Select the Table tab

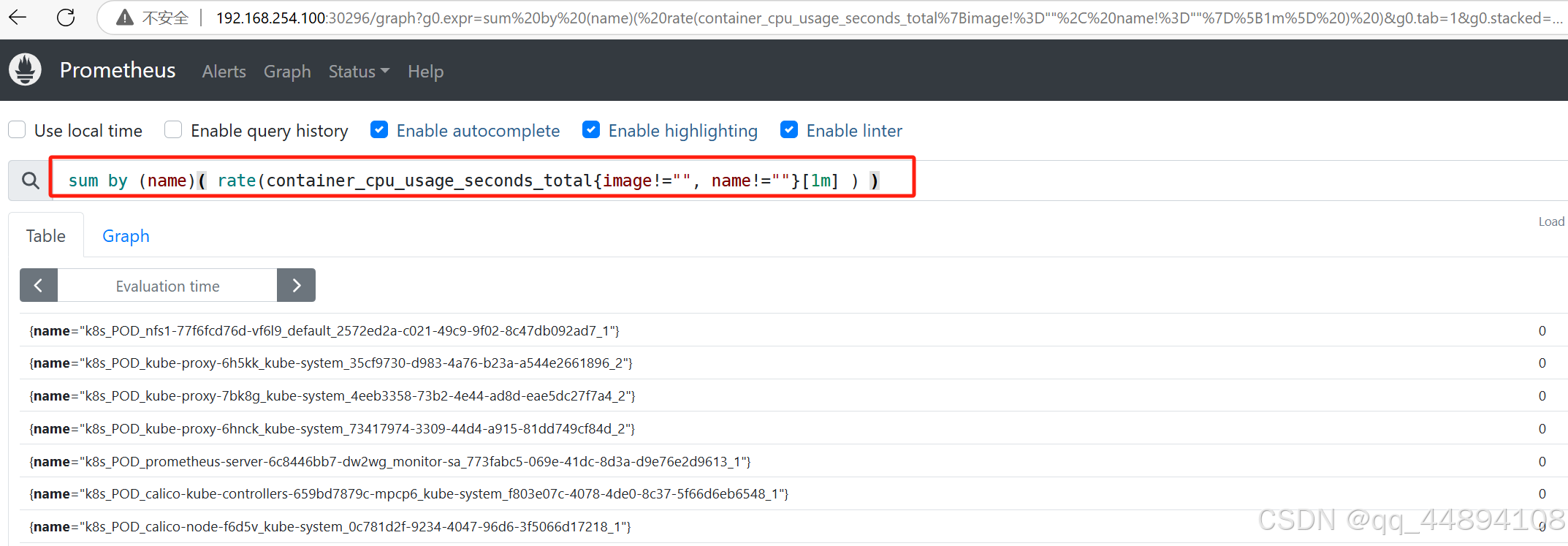pos(46,235)
